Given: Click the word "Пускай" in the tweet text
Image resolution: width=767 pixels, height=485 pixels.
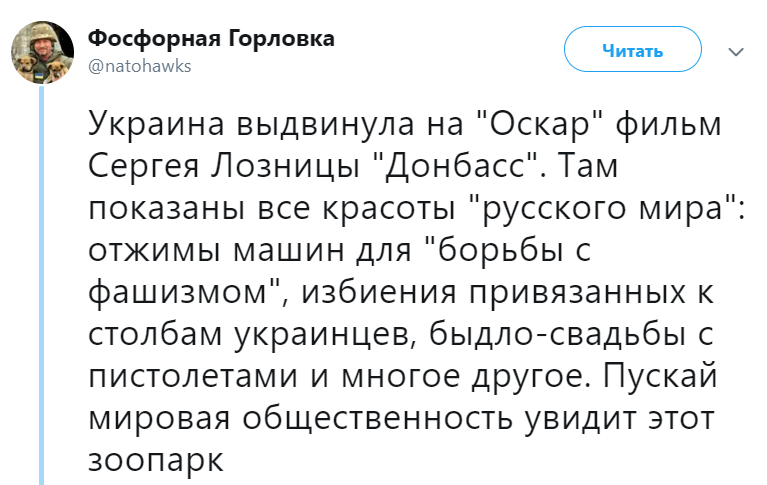Looking at the screenshot, I should click(x=660, y=377).
